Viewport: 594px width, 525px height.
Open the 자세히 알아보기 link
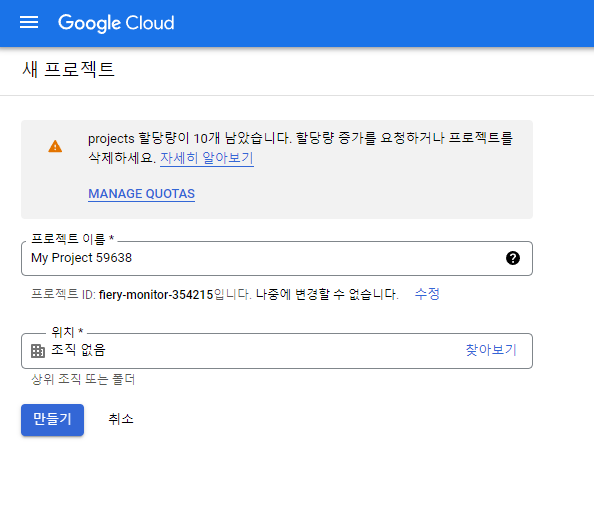(206, 158)
